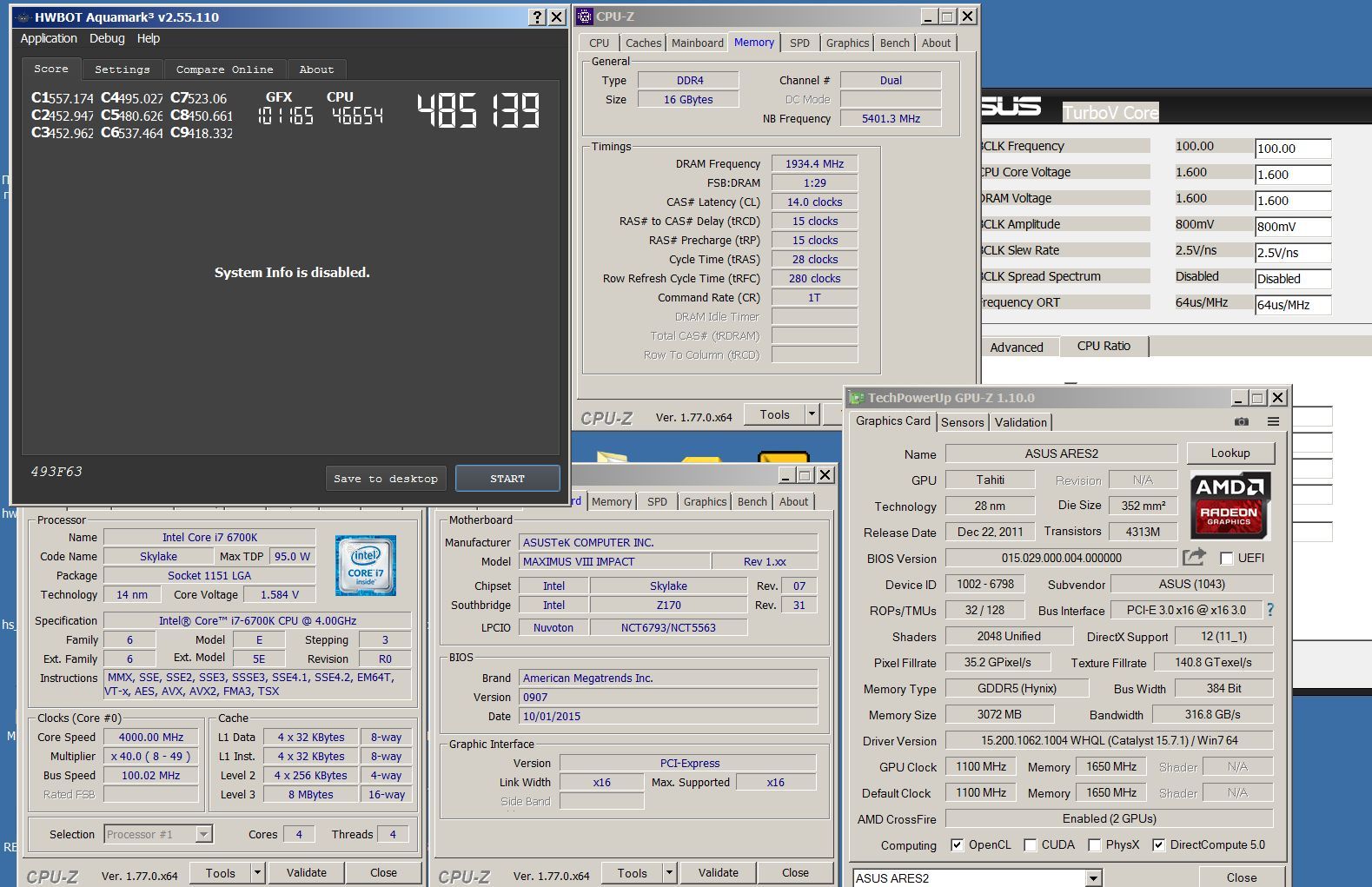Switch to the About tab in Aquamark
This screenshot has height=887, width=1372.
316,70
